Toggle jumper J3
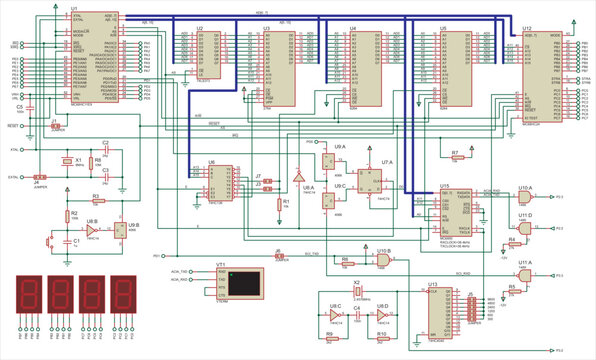 click(x=268, y=189)
